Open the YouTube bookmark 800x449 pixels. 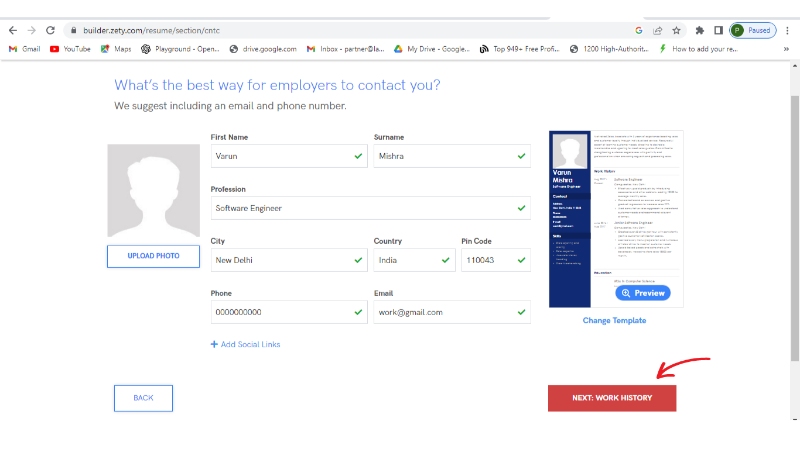click(x=70, y=48)
